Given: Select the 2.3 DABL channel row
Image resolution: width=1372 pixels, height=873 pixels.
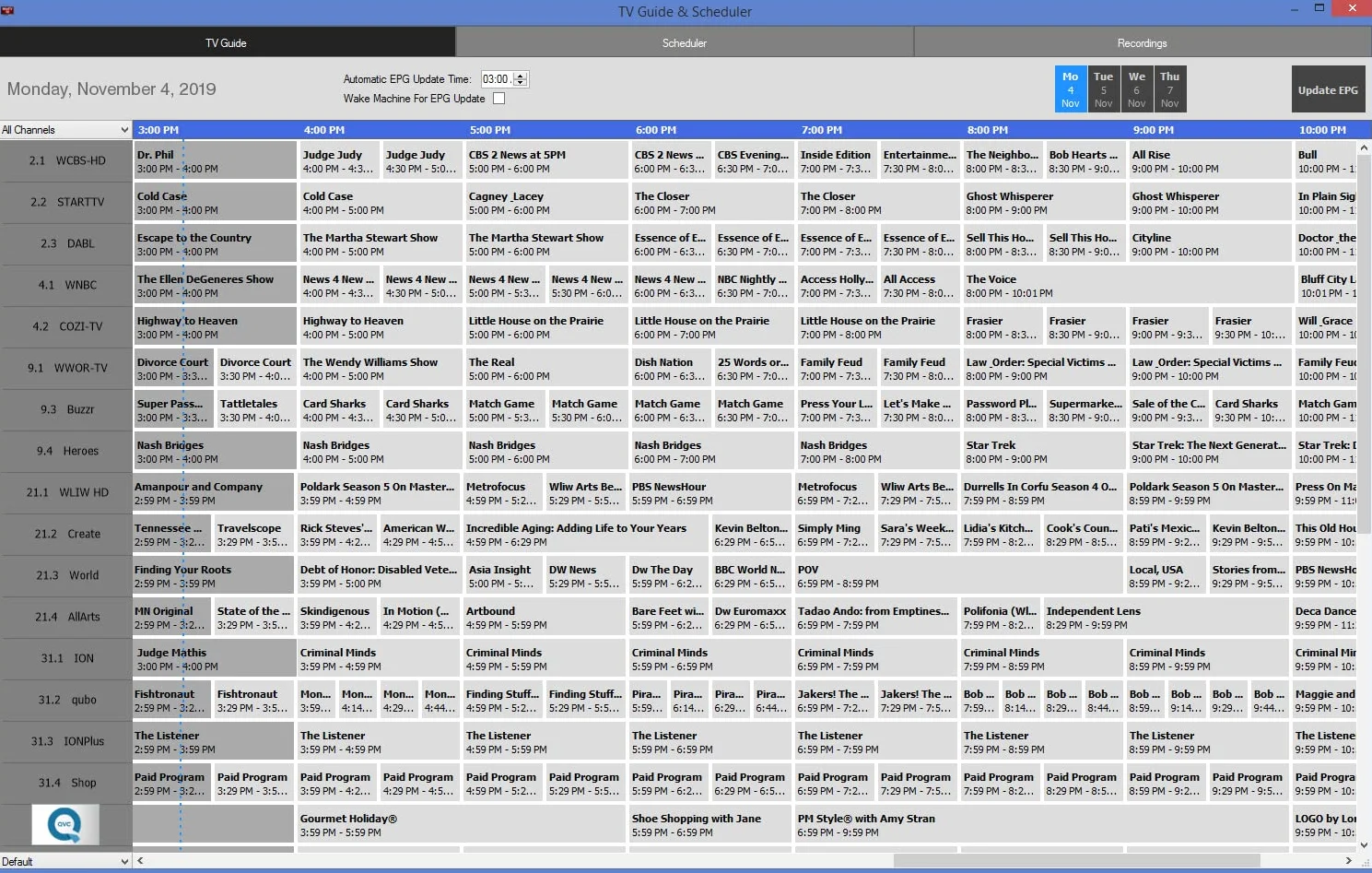Looking at the screenshot, I should click(66, 243).
